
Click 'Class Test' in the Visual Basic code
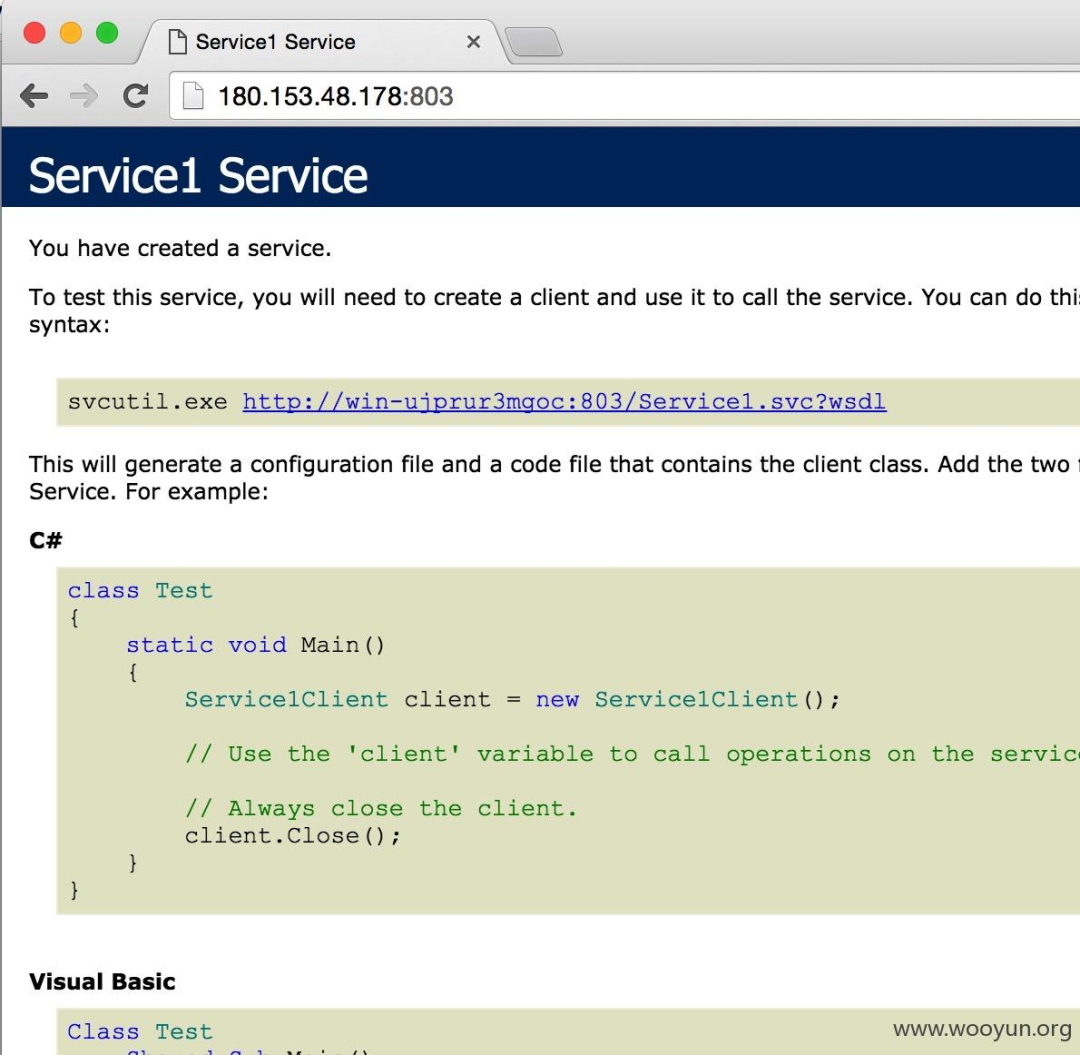coord(140,1032)
